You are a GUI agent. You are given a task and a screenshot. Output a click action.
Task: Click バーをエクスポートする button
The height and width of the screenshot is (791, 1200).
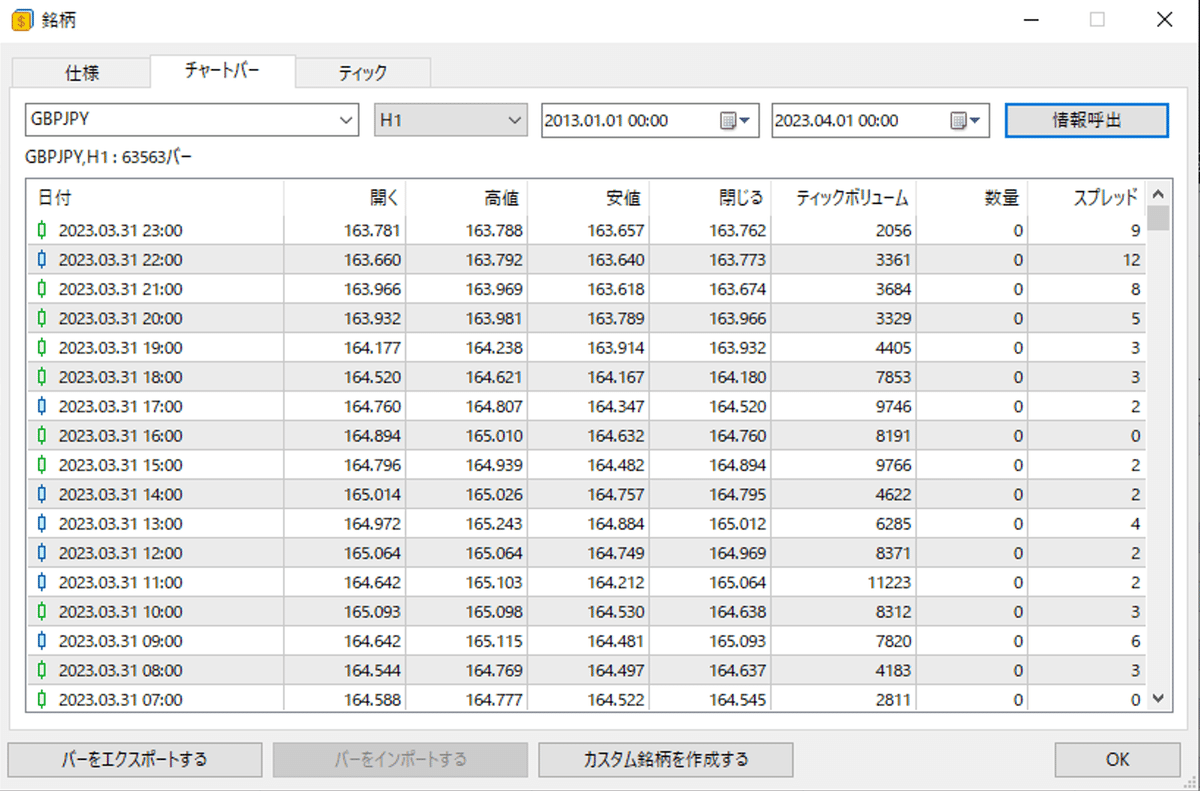135,759
